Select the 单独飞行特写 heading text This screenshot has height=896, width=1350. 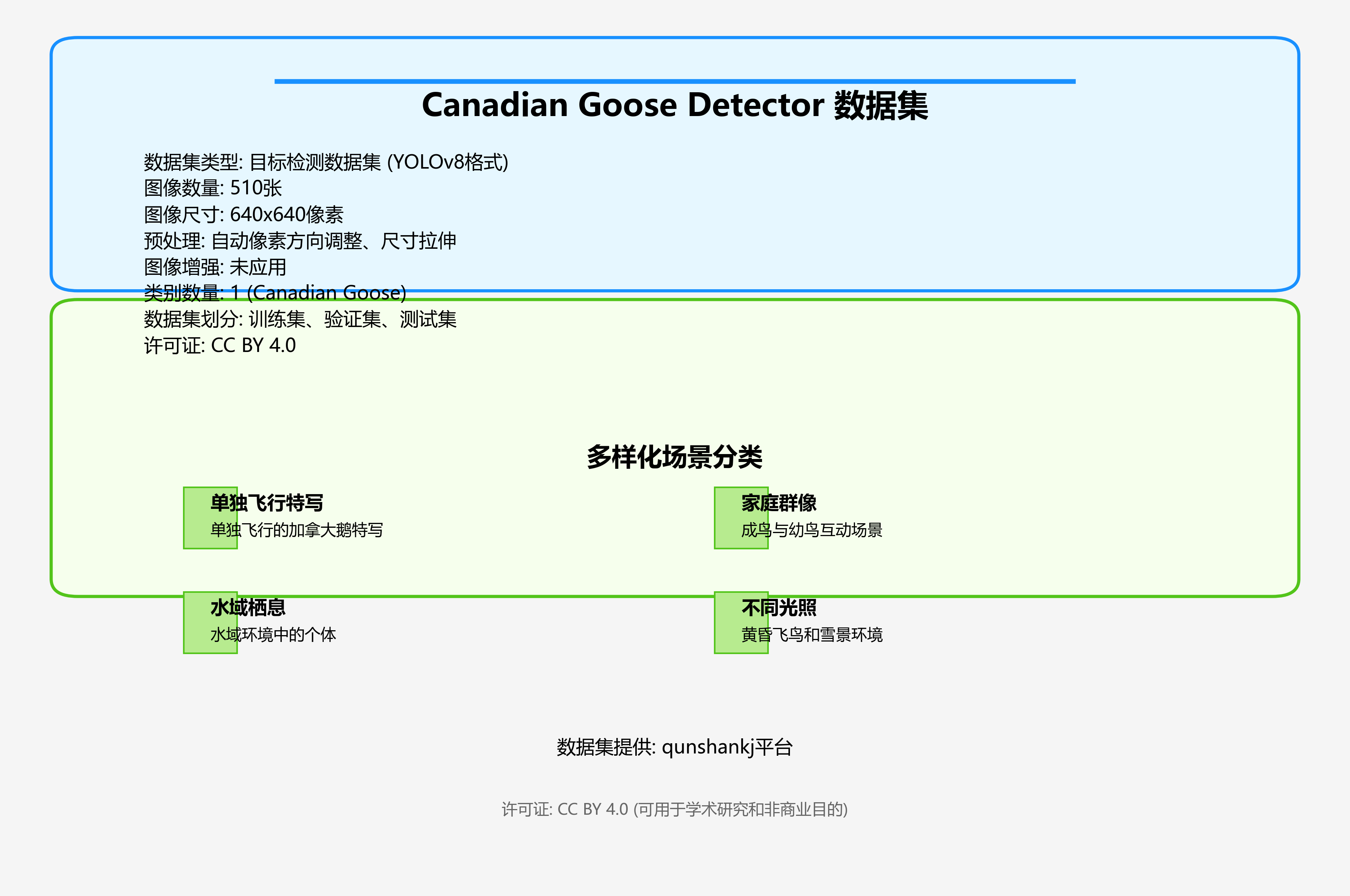coord(267,503)
